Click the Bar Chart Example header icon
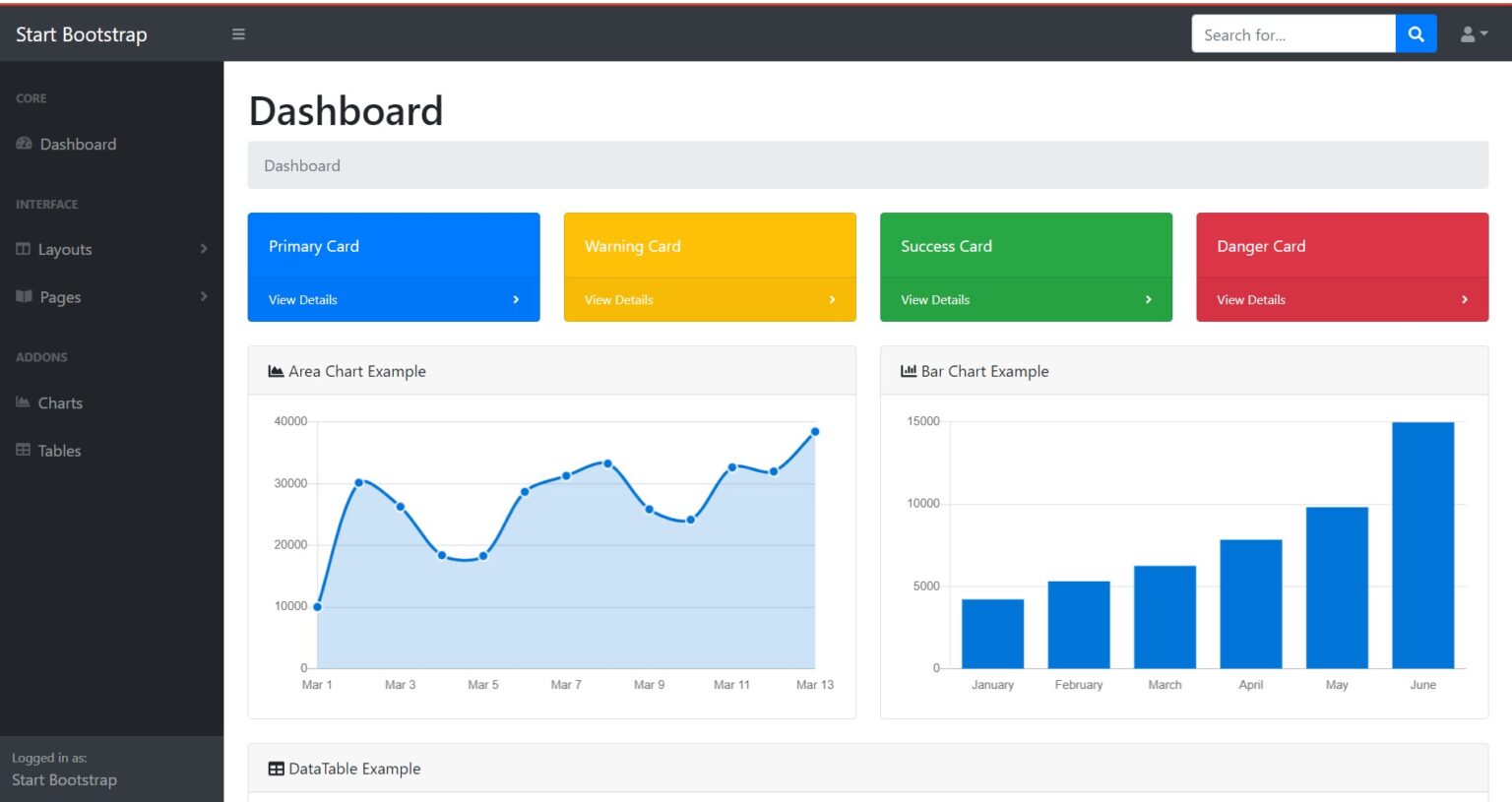 tap(907, 370)
